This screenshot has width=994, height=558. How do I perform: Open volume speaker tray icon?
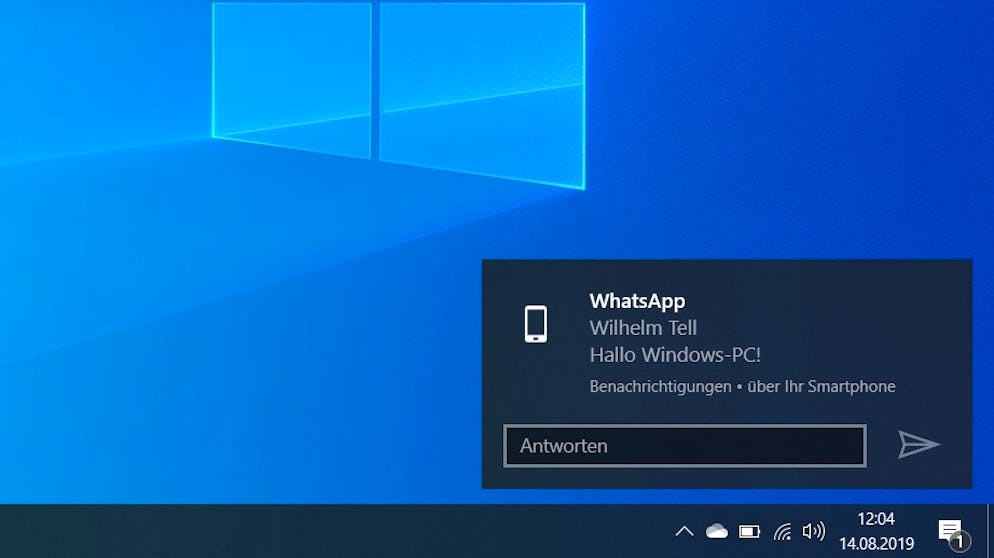813,531
